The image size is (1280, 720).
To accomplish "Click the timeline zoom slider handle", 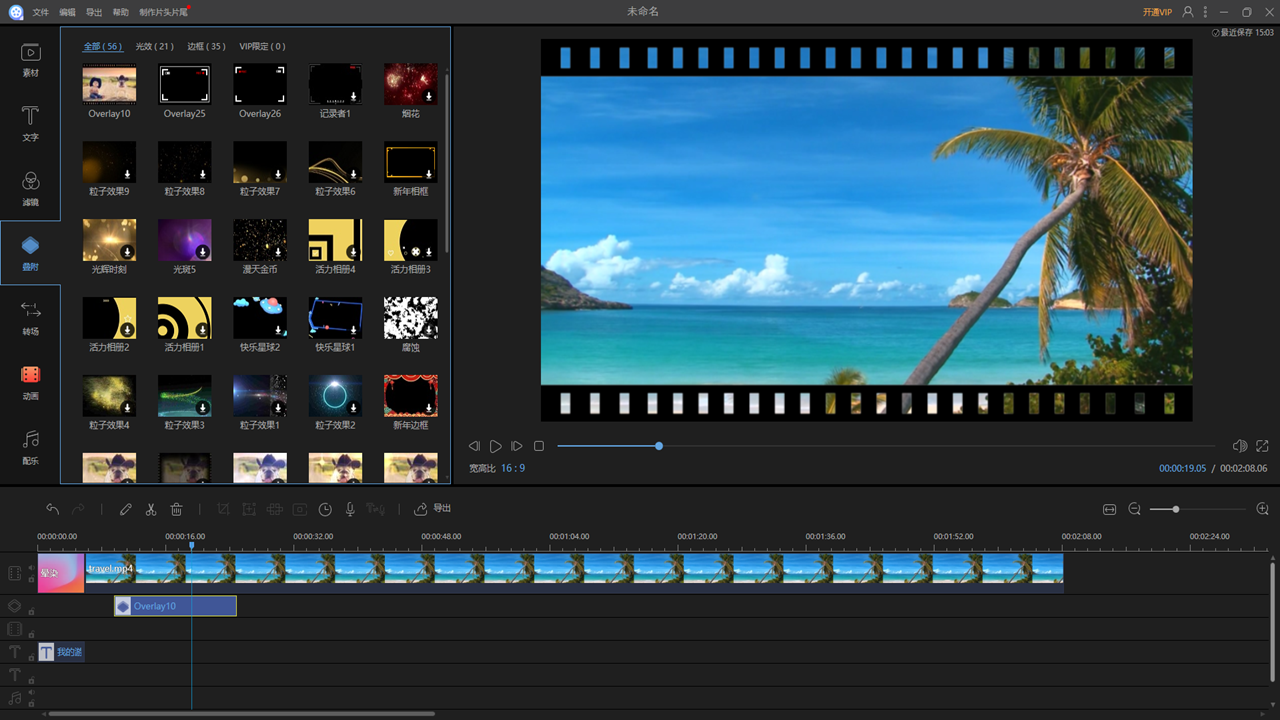I will point(1176,509).
